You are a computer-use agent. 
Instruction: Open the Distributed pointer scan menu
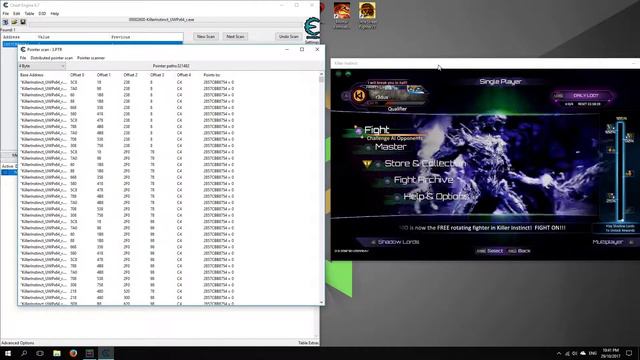pyautogui.click(x=51, y=58)
